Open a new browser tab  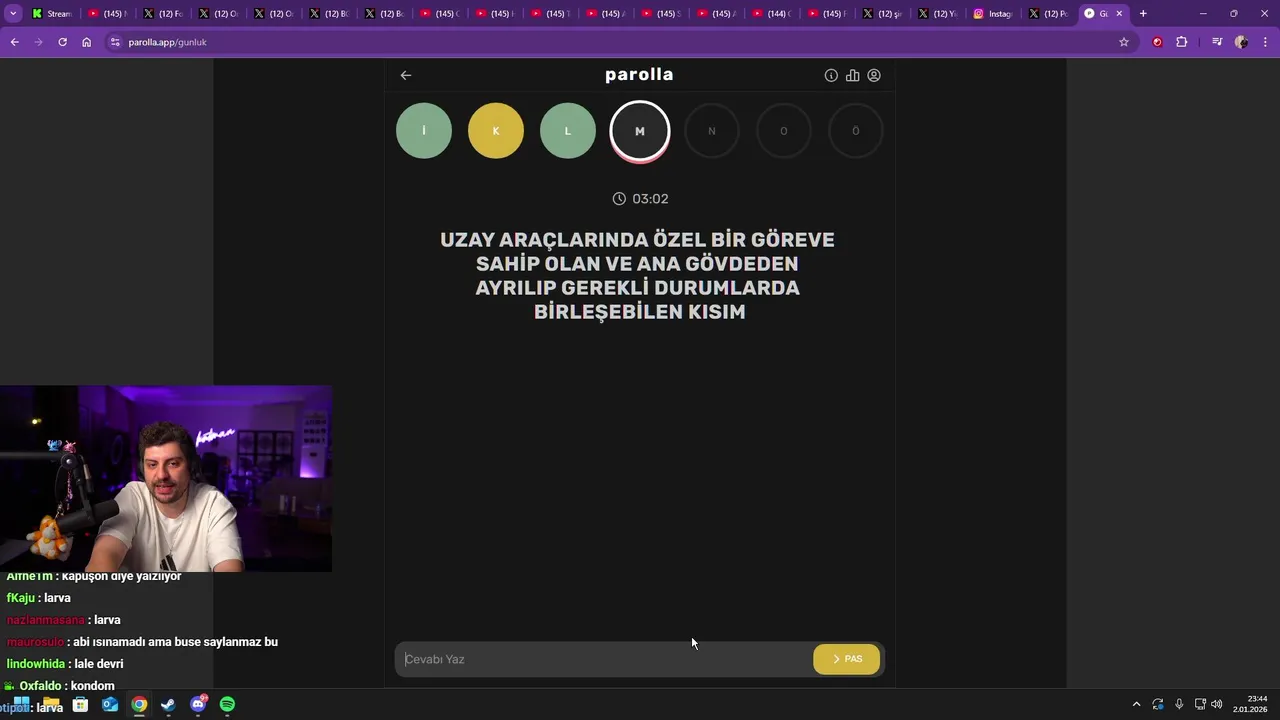coord(1143,14)
